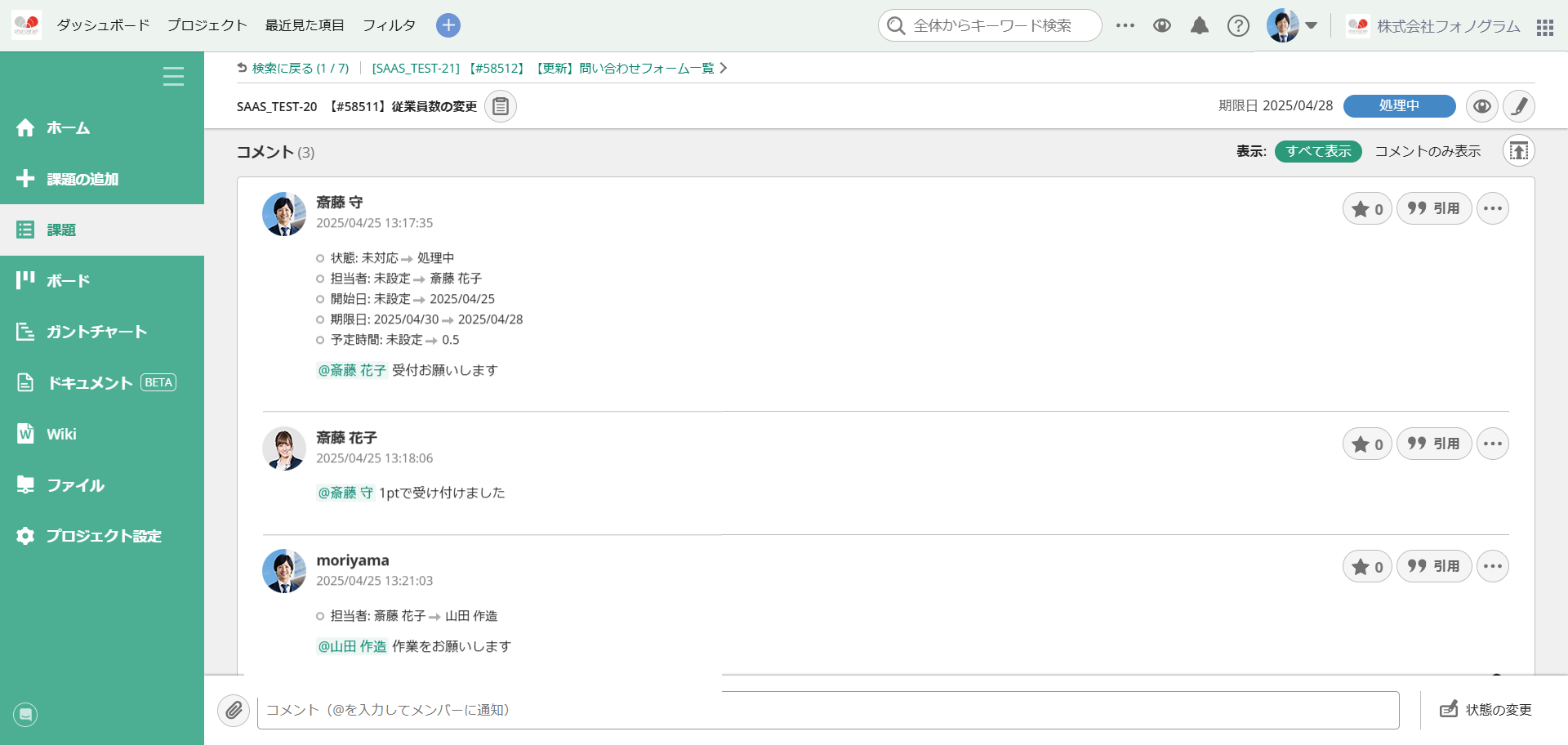Switch comment display to コメントのみ表示
The height and width of the screenshot is (745, 1568).
pos(1428,151)
